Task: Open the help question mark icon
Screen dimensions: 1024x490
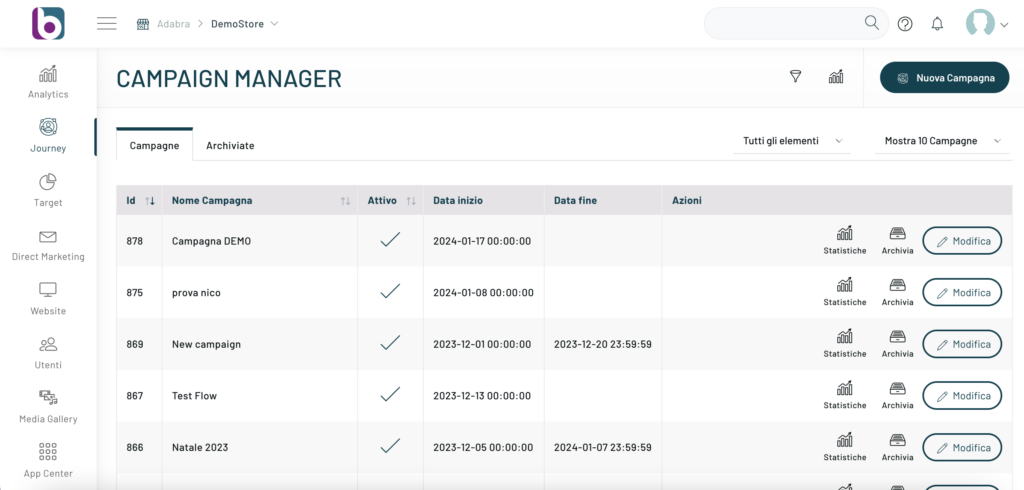Action: pyautogui.click(x=905, y=24)
